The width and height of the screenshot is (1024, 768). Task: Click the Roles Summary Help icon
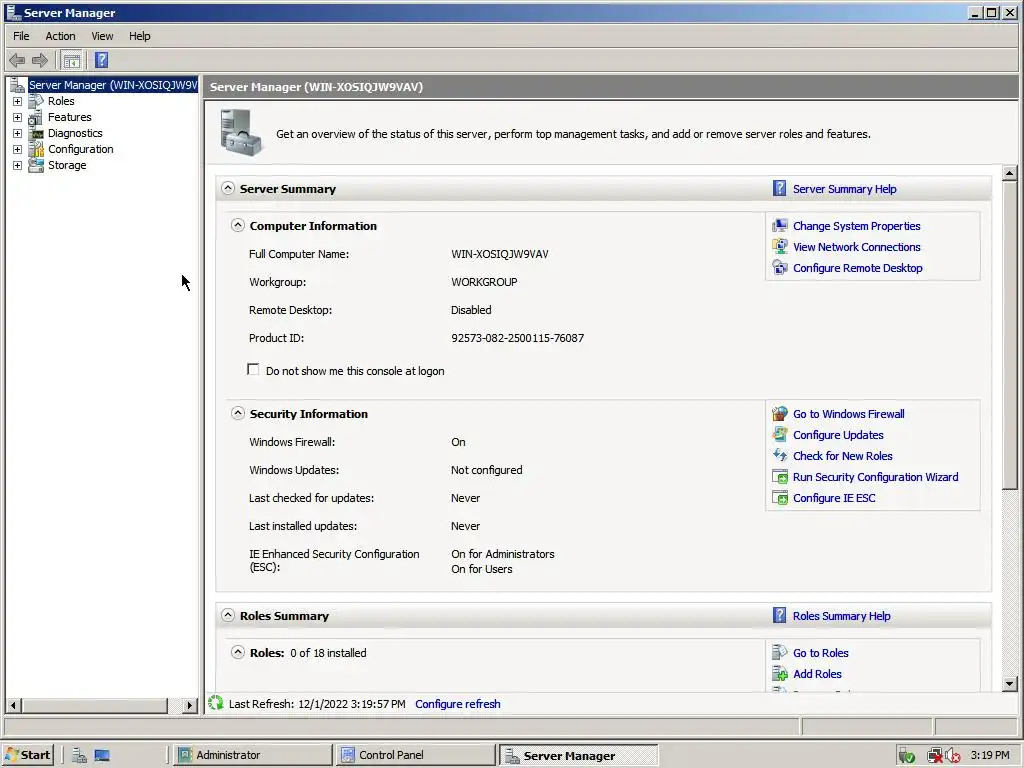coord(779,616)
